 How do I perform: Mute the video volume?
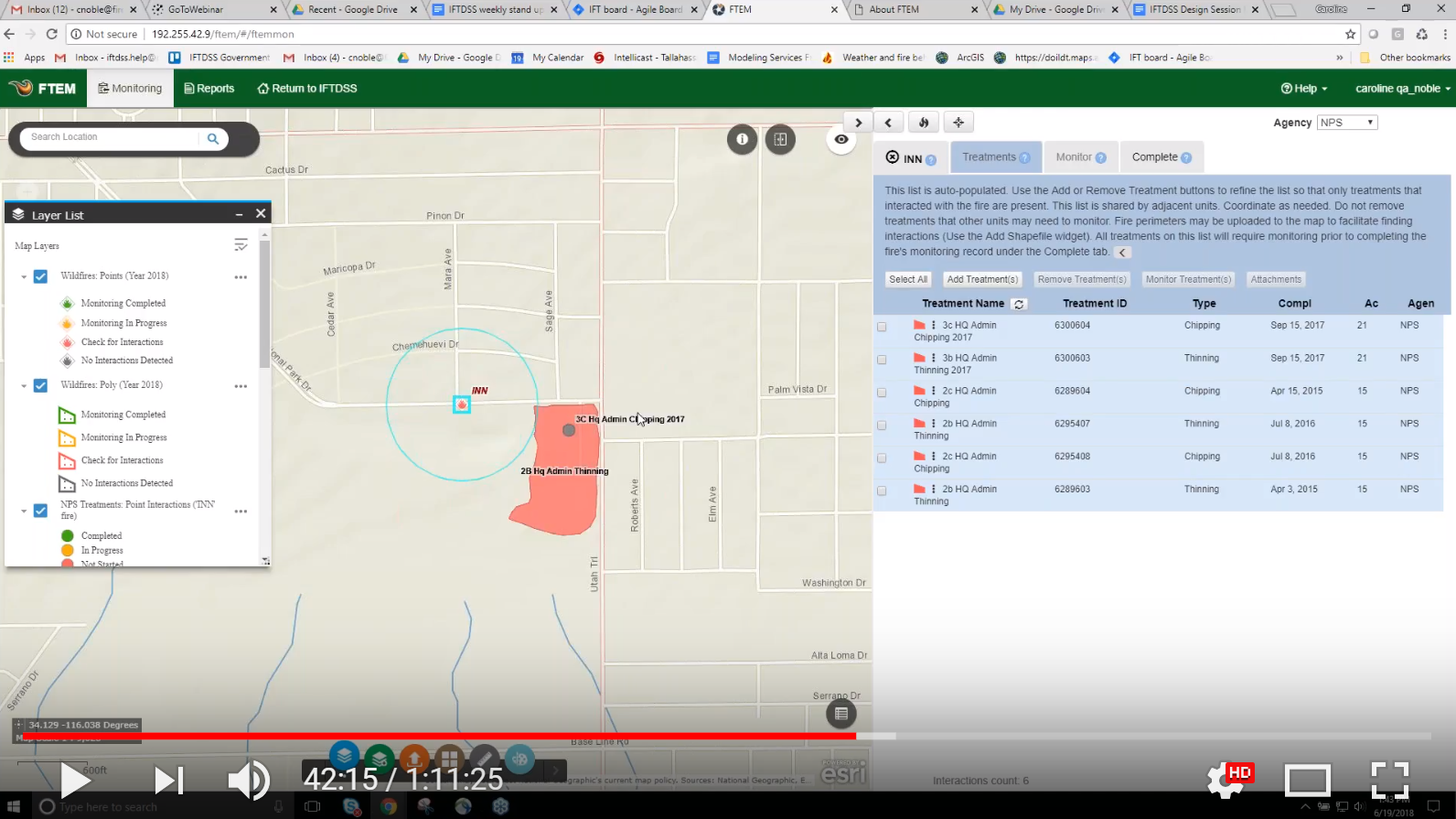248,780
